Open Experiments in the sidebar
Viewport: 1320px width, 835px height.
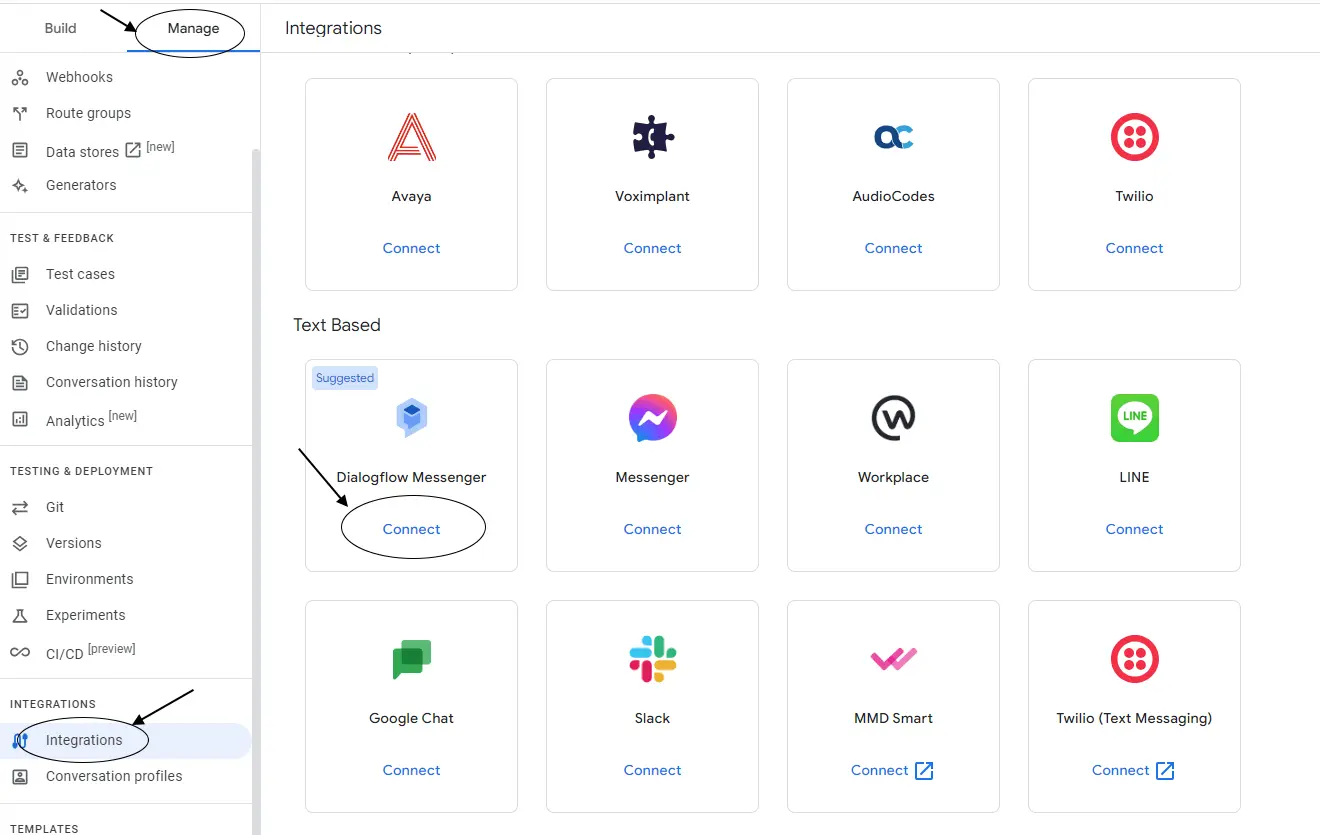point(86,615)
